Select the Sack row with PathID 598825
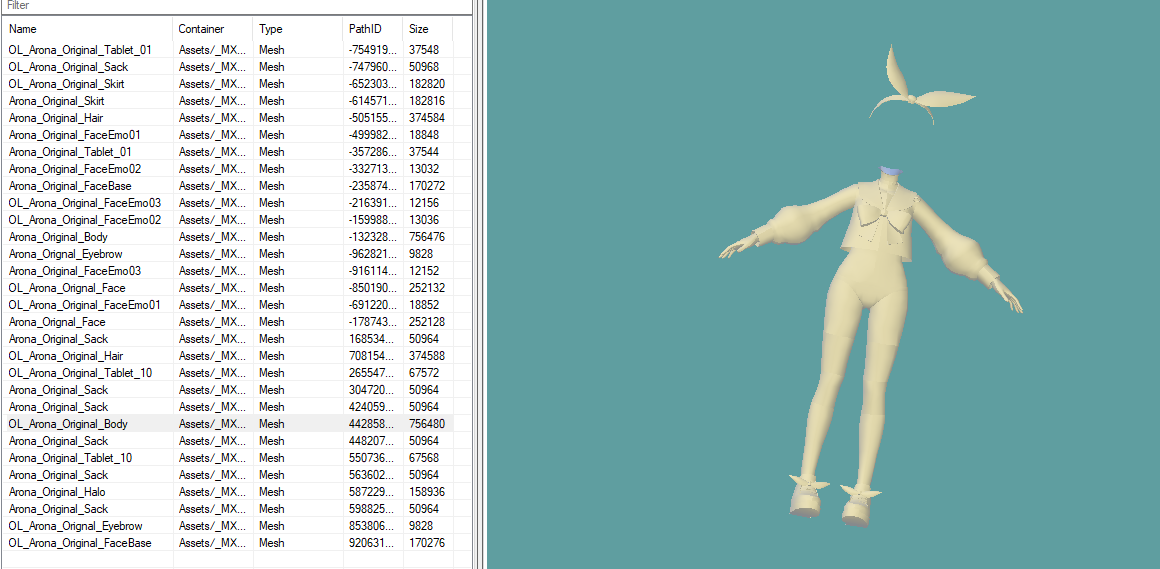1160x569 pixels. coord(228,509)
